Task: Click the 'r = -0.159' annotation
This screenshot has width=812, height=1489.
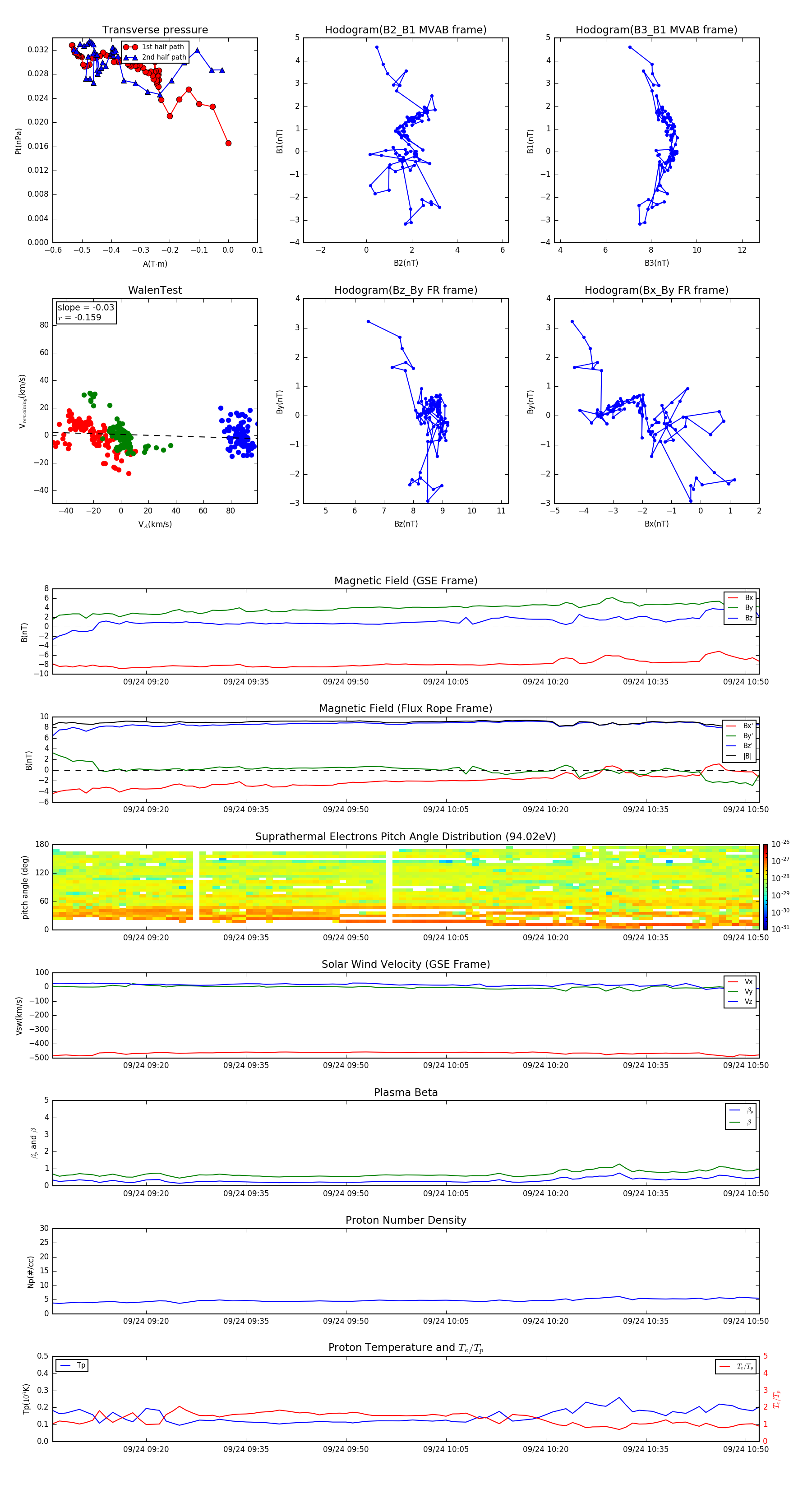Action: pos(79,317)
